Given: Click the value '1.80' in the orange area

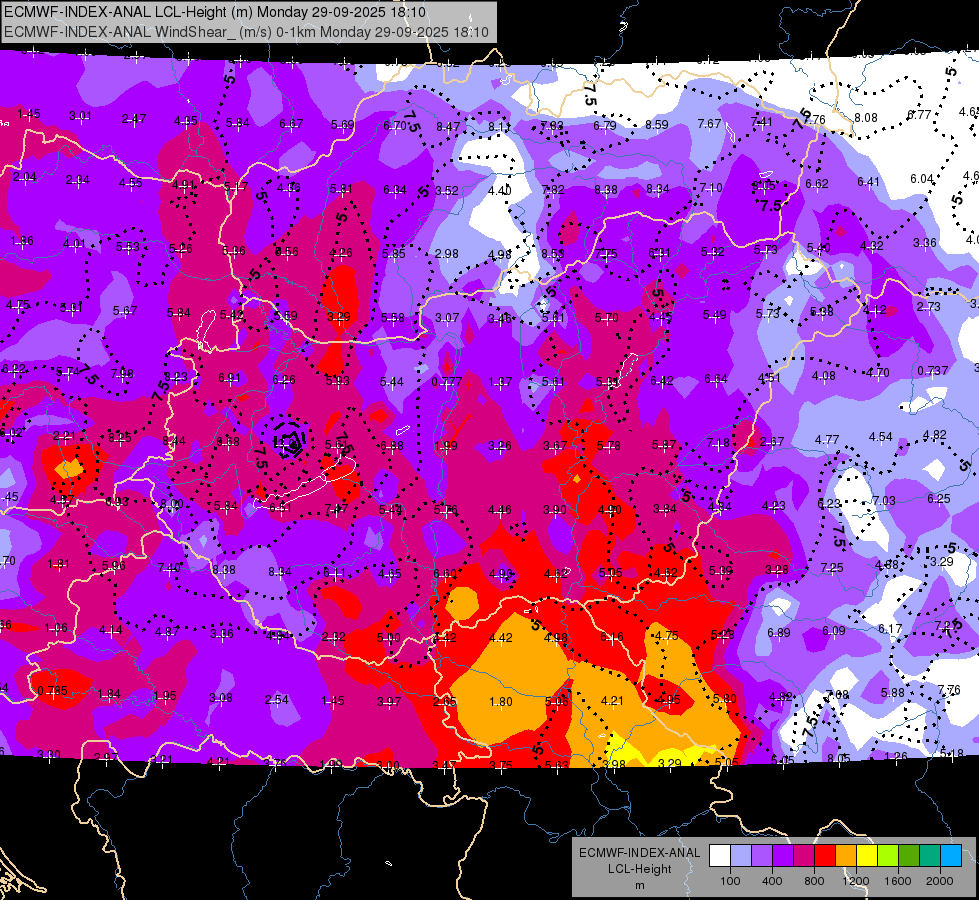Looking at the screenshot, I should 501,701.
